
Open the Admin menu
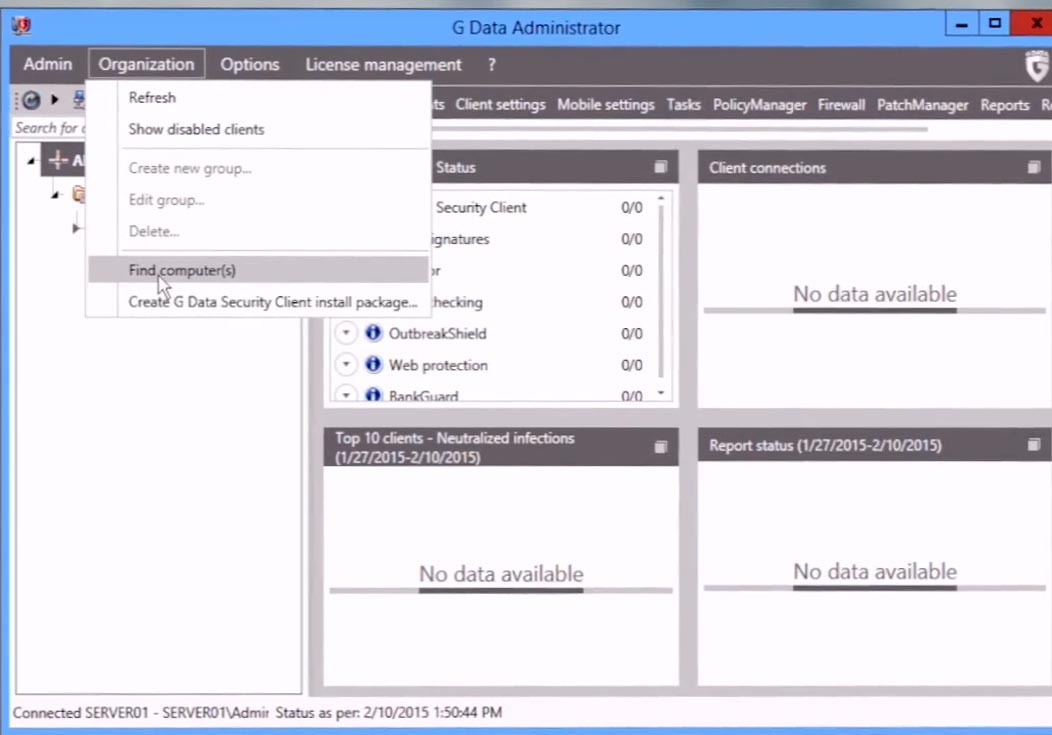click(x=48, y=64)
